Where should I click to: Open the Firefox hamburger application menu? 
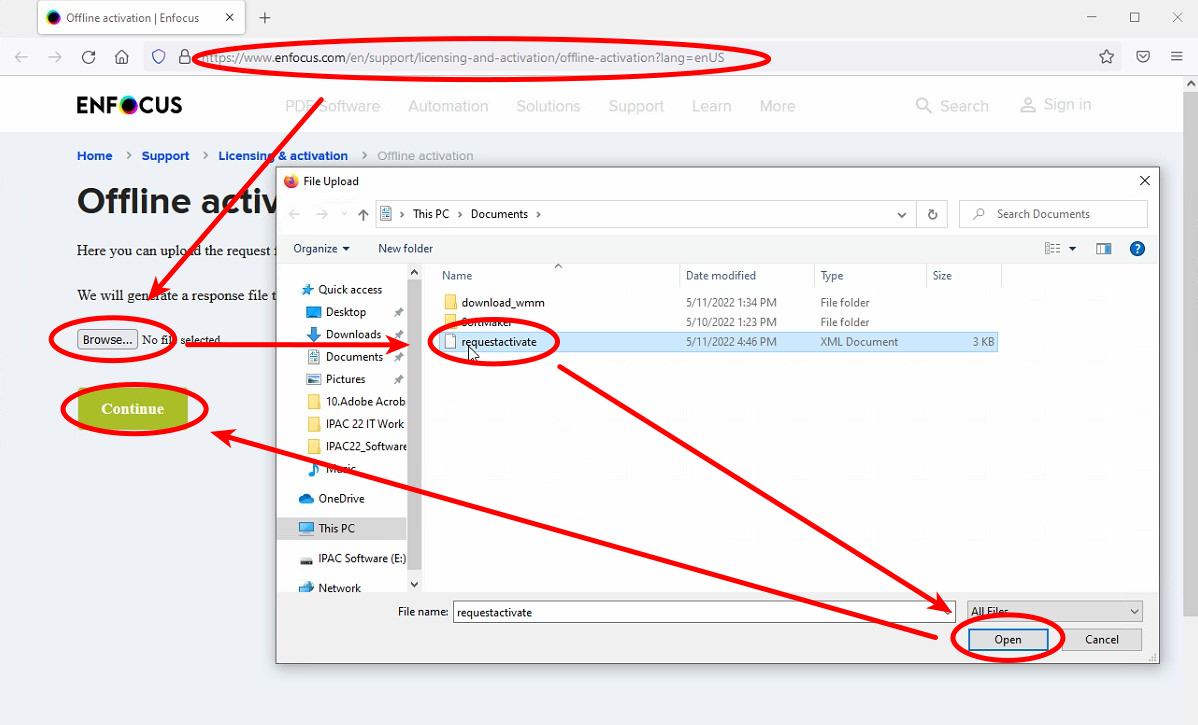click(1177, 57)
